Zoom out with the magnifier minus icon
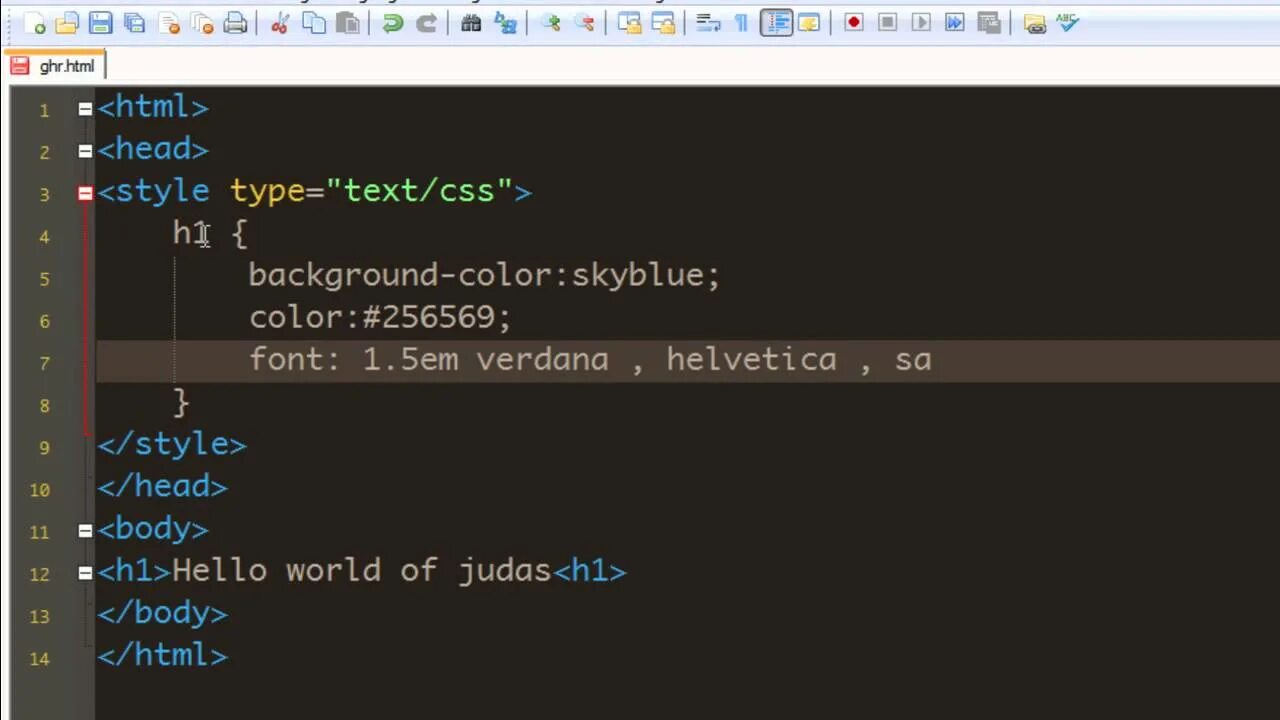 tap(584, 23)
